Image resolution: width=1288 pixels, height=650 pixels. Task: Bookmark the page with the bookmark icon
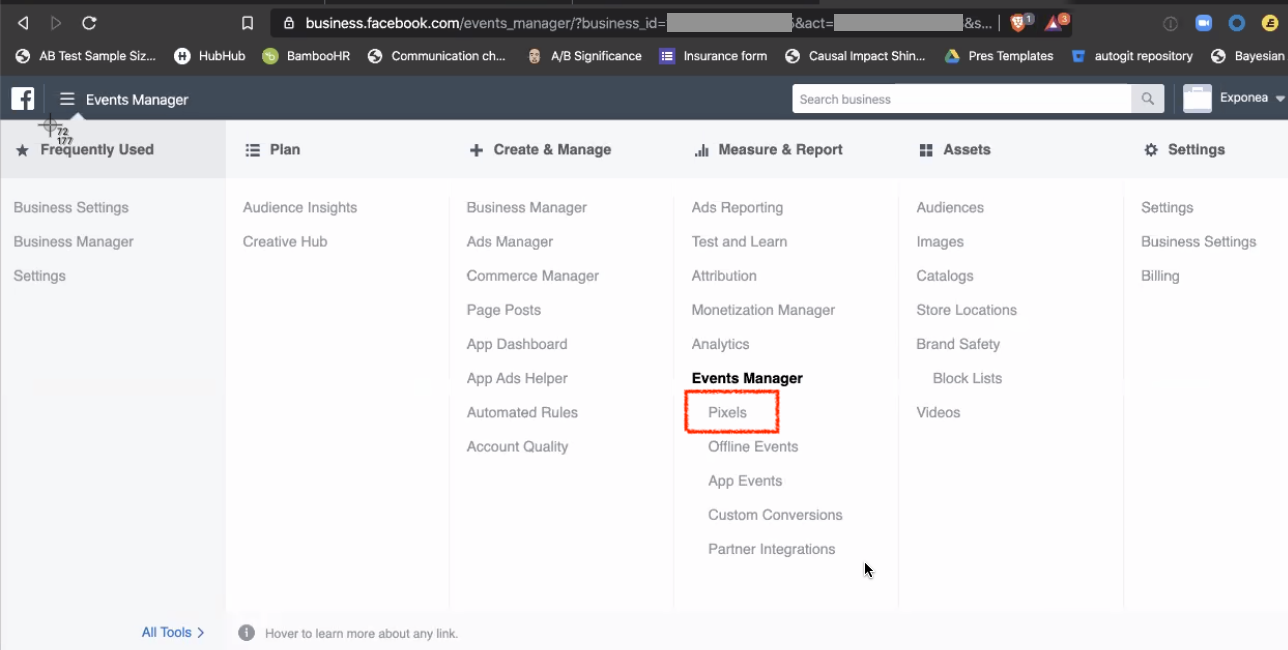click(x=248, y=23)
